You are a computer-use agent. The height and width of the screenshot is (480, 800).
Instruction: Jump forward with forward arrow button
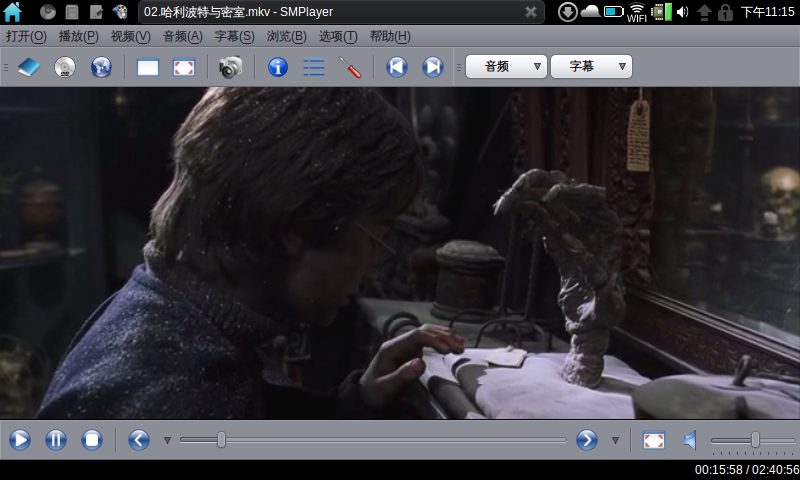tap(587, 440)
